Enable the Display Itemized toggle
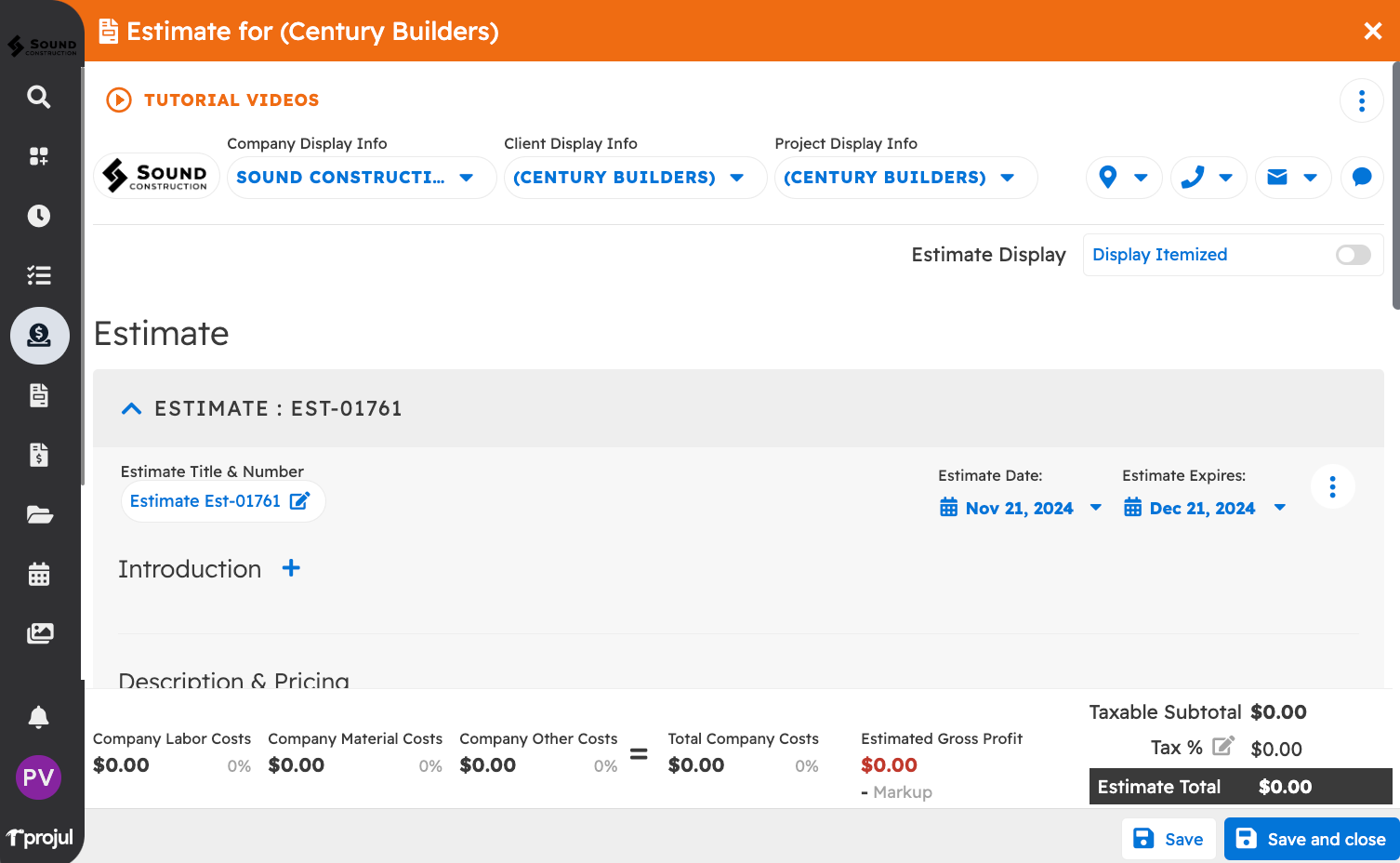 tap(1353, 255)
